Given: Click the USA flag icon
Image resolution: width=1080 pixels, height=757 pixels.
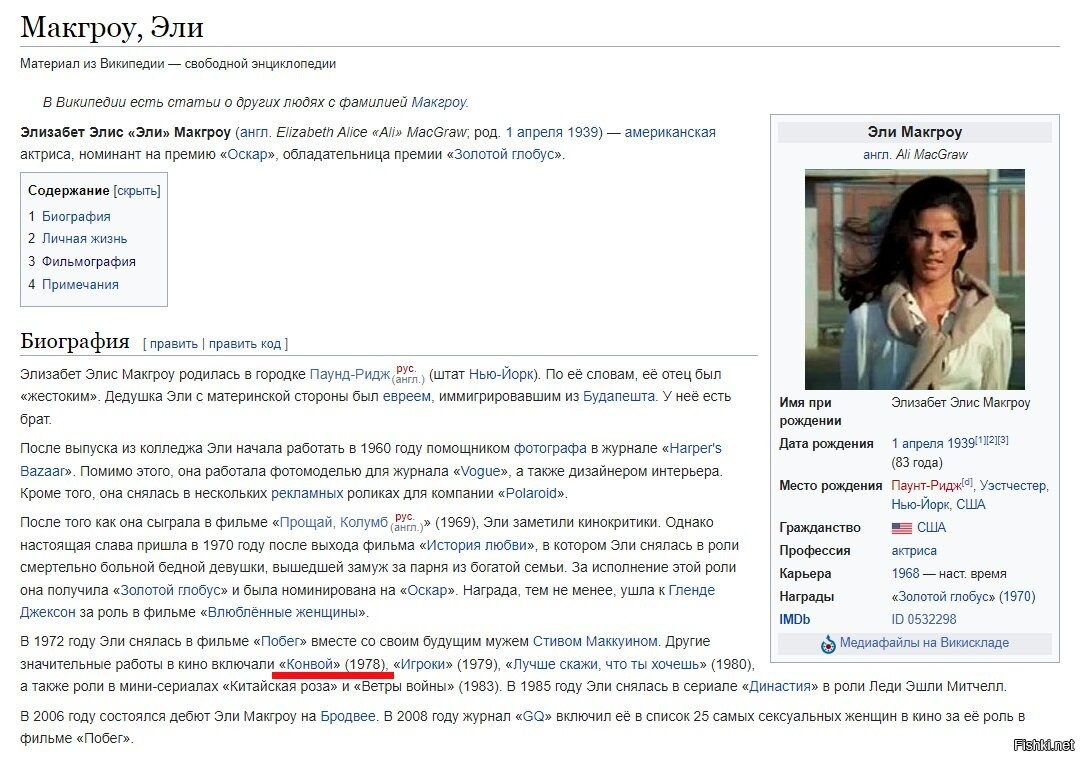Looking at the screenshot, I should coord(902,528).
